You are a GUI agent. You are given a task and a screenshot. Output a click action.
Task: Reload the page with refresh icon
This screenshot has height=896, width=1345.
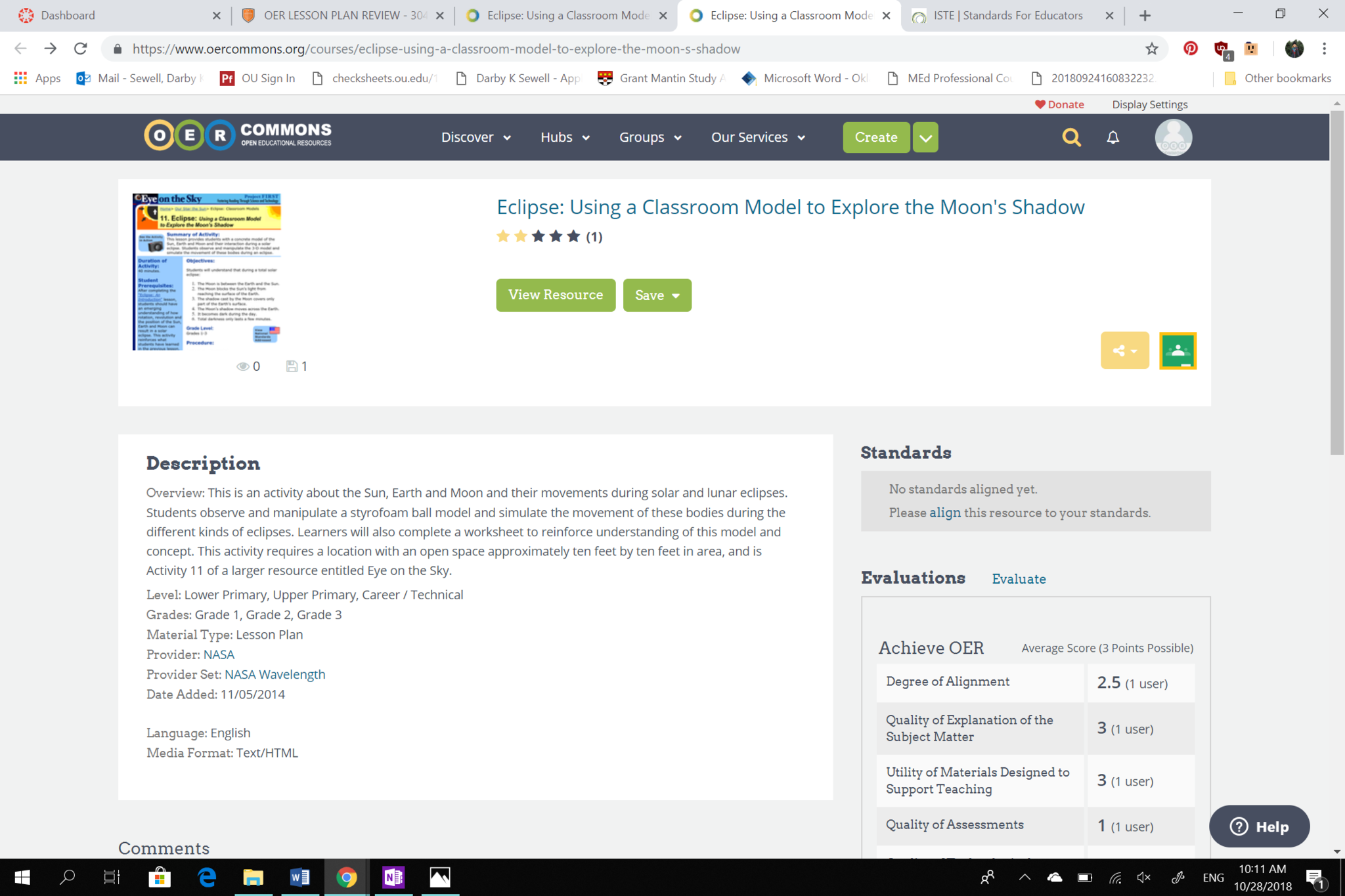click(80, 49)
